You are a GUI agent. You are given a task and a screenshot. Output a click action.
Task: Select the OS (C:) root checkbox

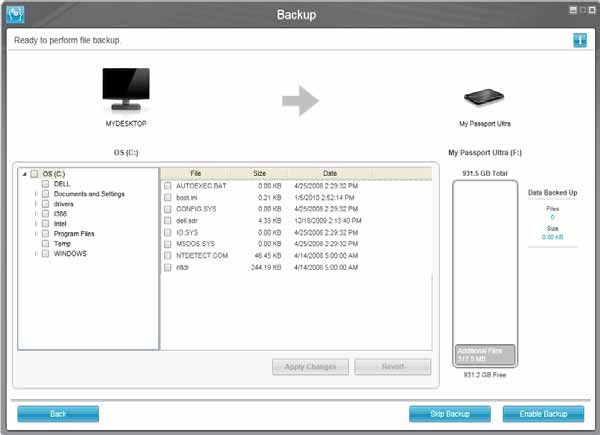pos(34,174)
